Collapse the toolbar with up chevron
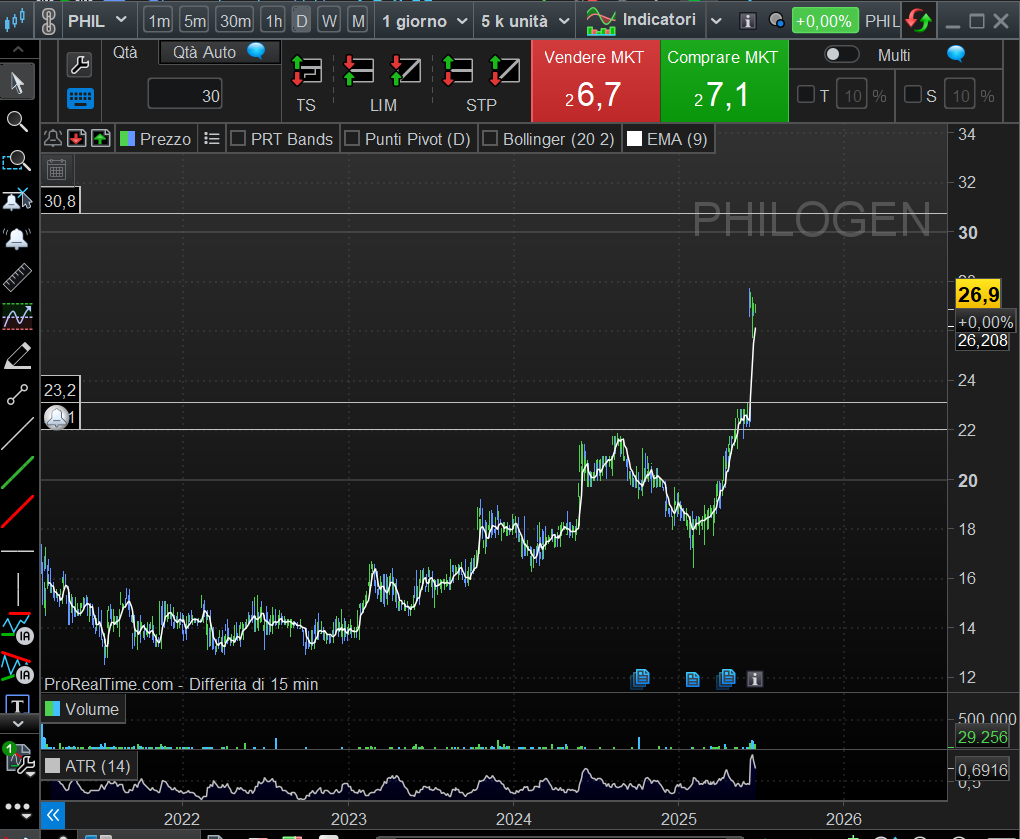 click(x=18, y=49)
